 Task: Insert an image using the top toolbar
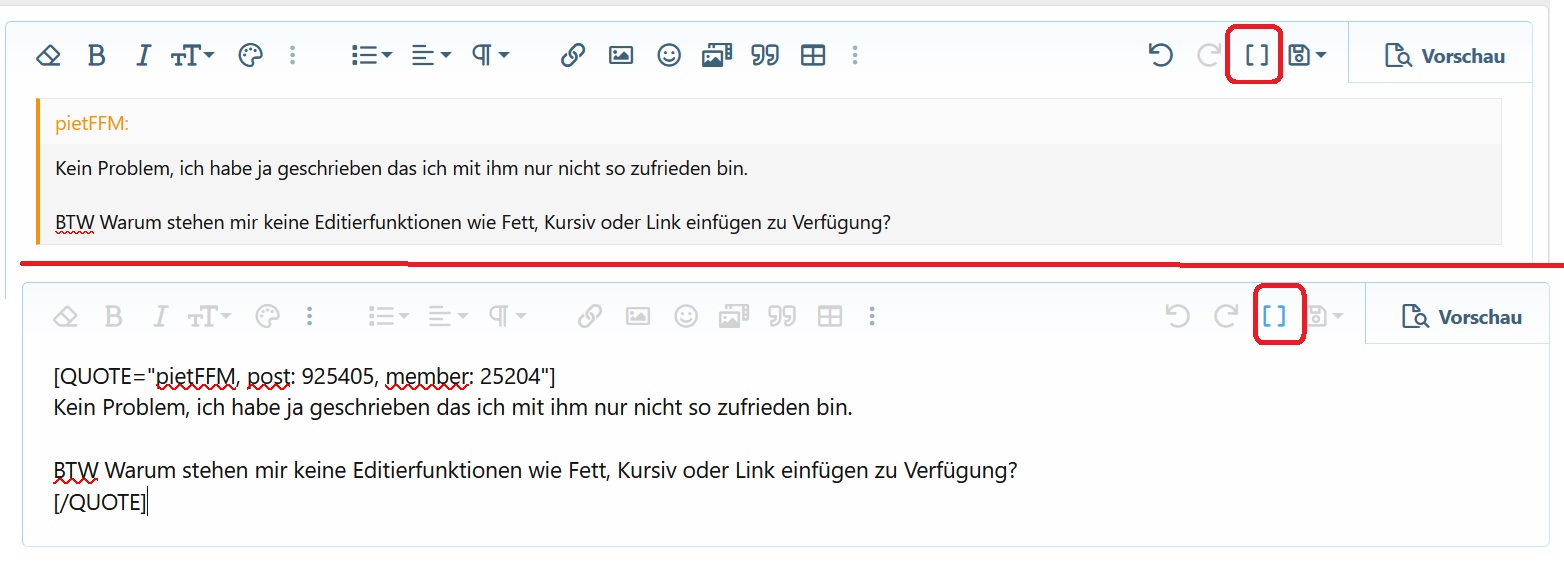pos(621,56)
